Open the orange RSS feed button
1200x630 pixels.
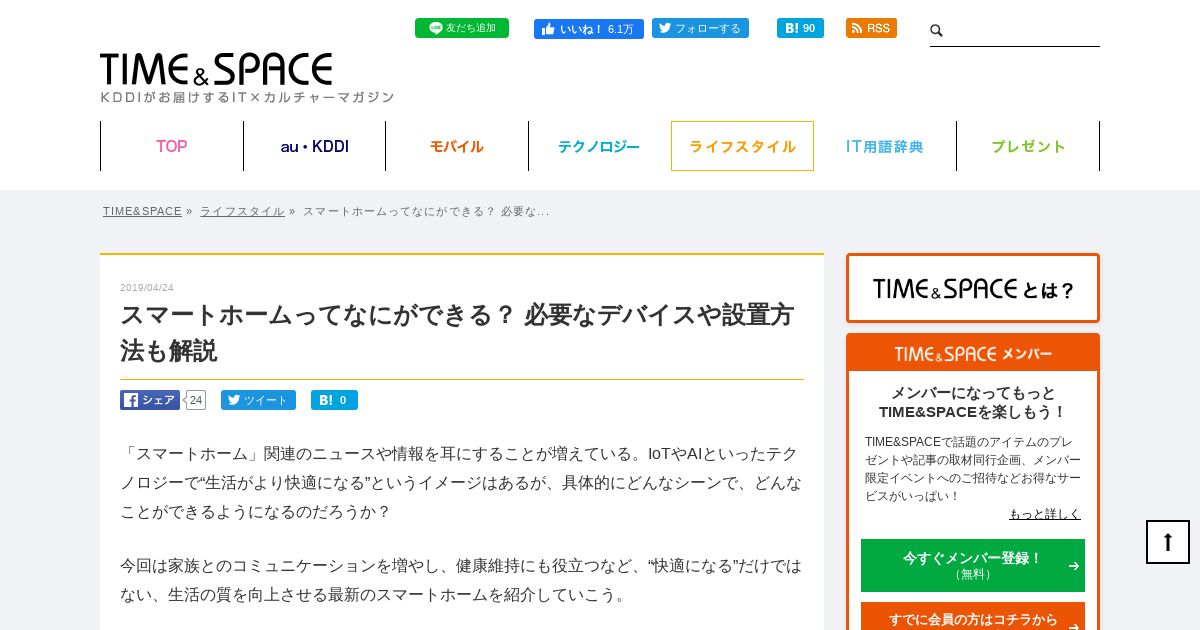coord(871,28)
